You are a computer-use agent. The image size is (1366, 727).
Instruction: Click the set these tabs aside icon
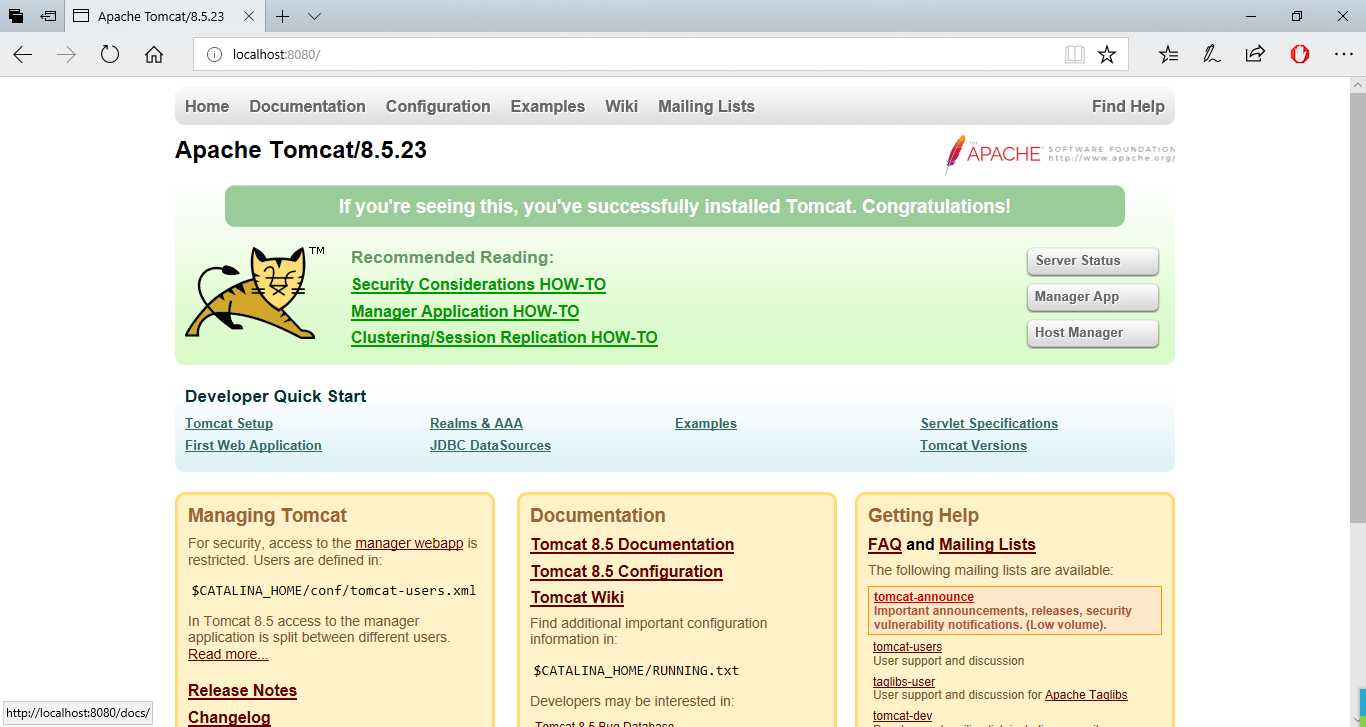tap(48, 16)
